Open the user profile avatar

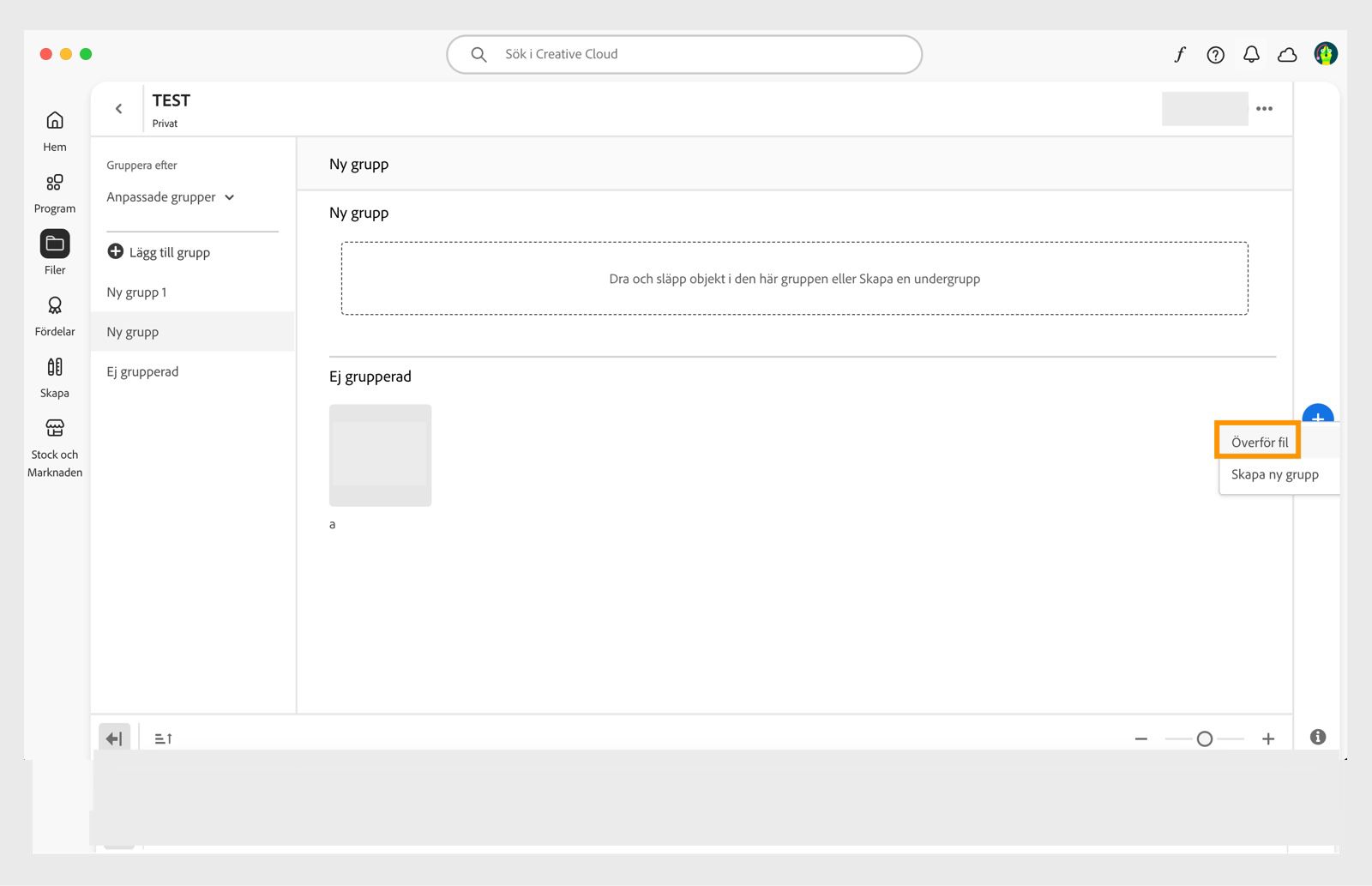pos(1326,54)
